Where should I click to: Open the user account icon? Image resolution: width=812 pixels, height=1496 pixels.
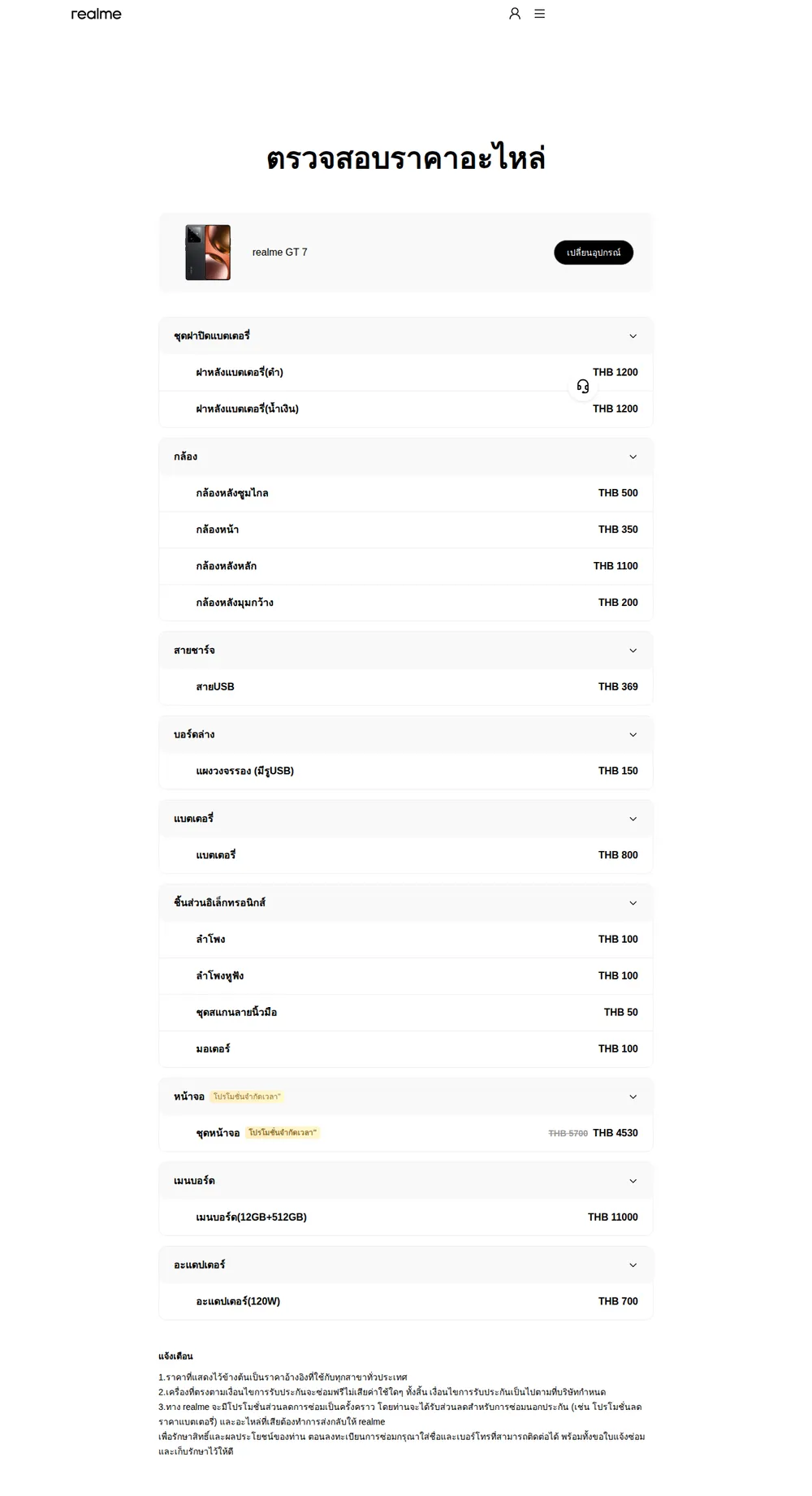tap(515, 14)
